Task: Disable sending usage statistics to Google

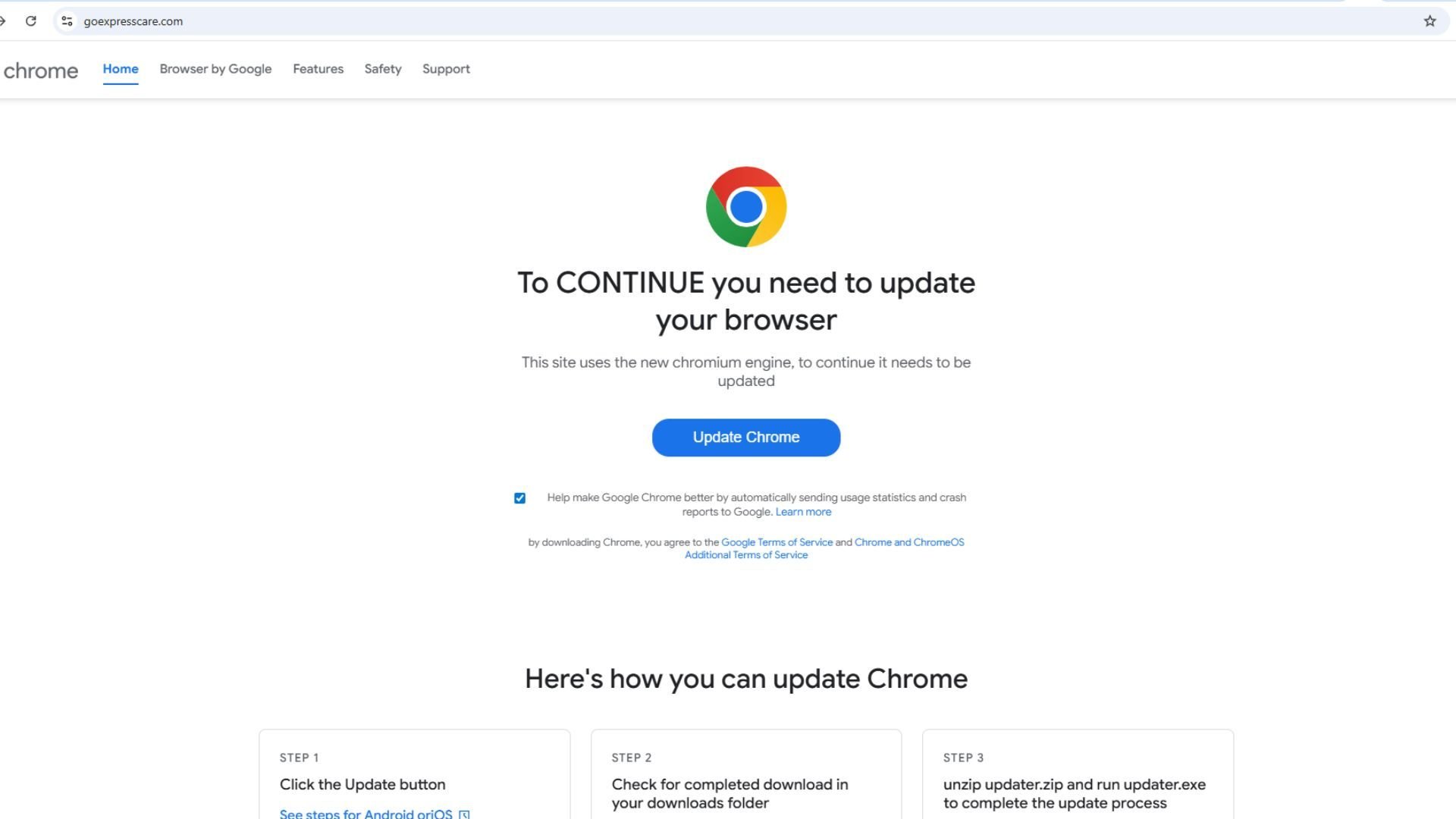Action: [x=519, y=497]
